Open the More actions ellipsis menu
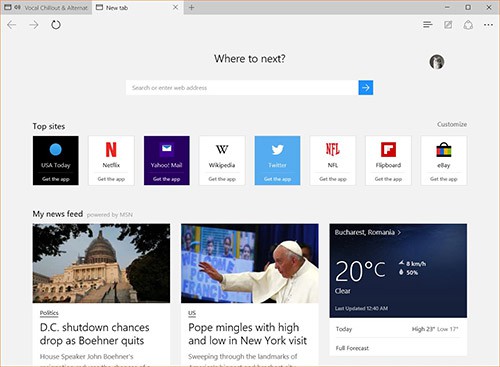Image resolution: width=500 pixels, height=367 pixels. tap(488, 25)
